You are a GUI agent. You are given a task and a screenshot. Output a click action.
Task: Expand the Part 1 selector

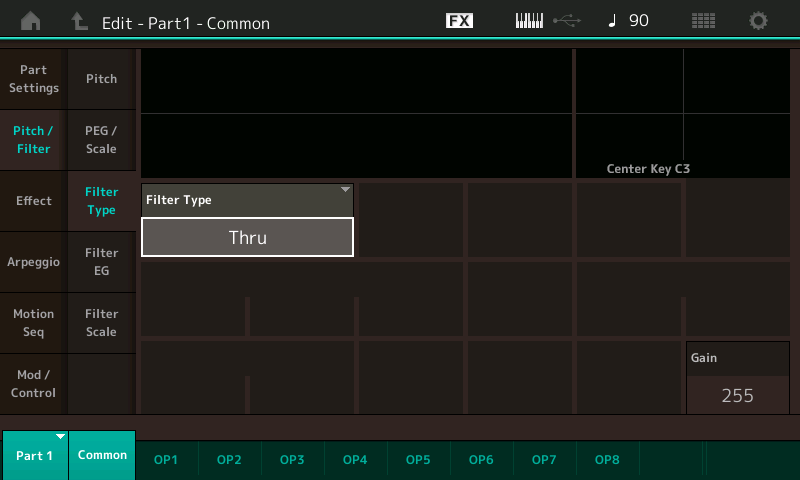[x=34, y=455]
